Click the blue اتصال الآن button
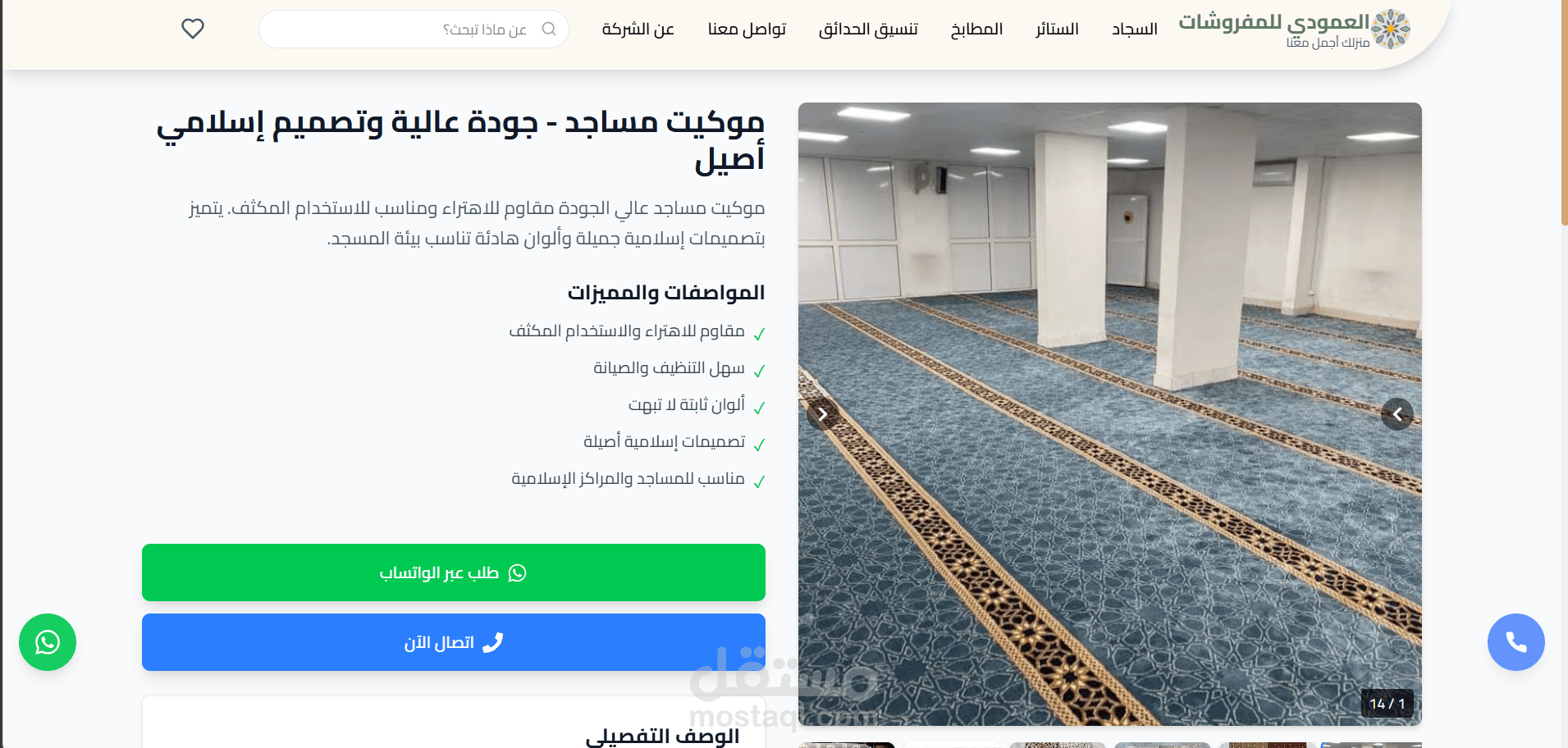The height and width of the screenshot is (748, 1568). click(454, 642)
